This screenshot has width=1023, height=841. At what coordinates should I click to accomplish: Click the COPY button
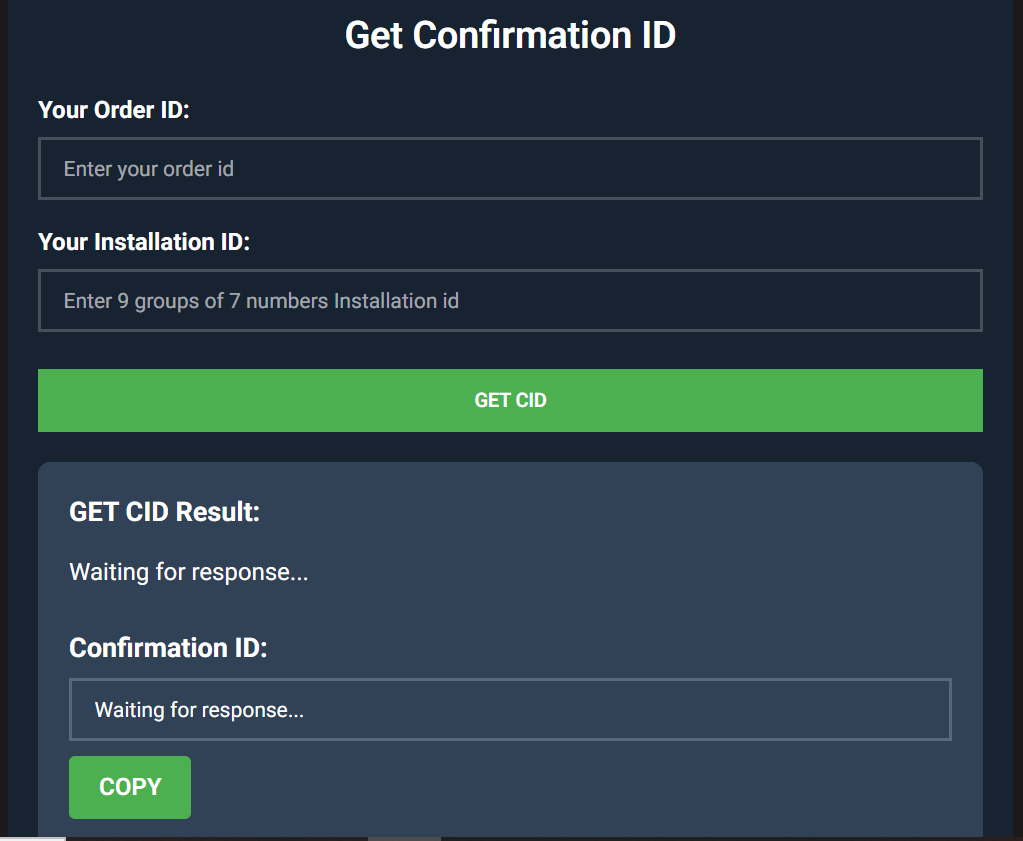click(130, 787)
